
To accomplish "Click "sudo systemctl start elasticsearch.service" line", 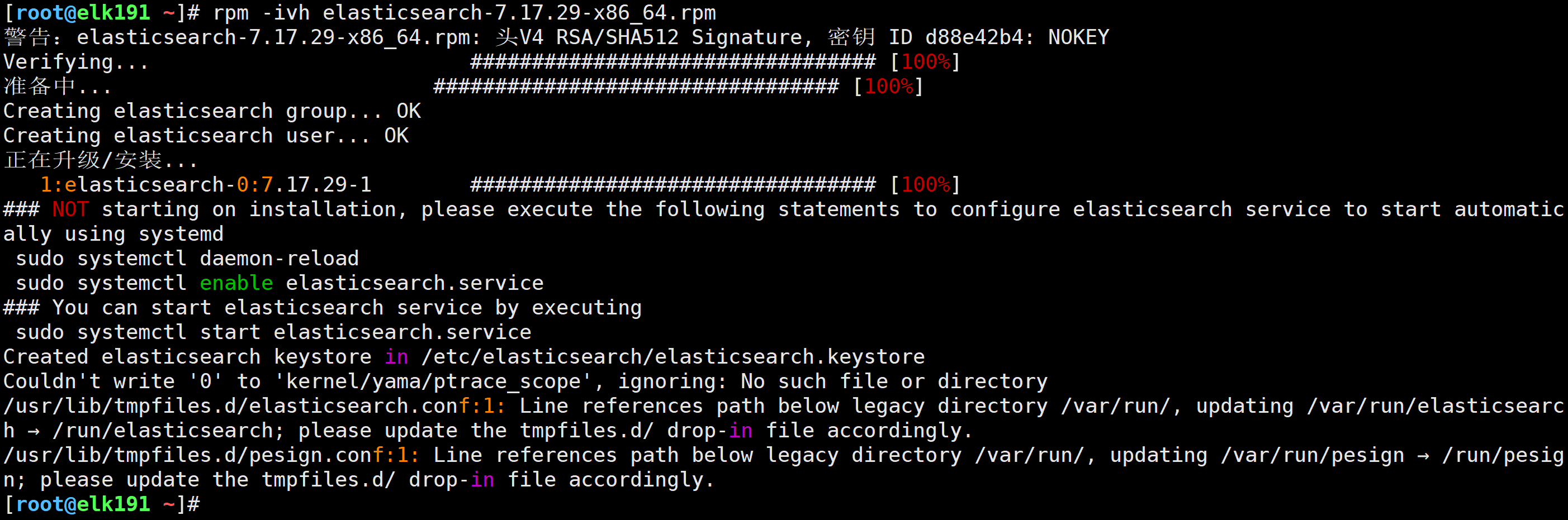I will 273,333.
